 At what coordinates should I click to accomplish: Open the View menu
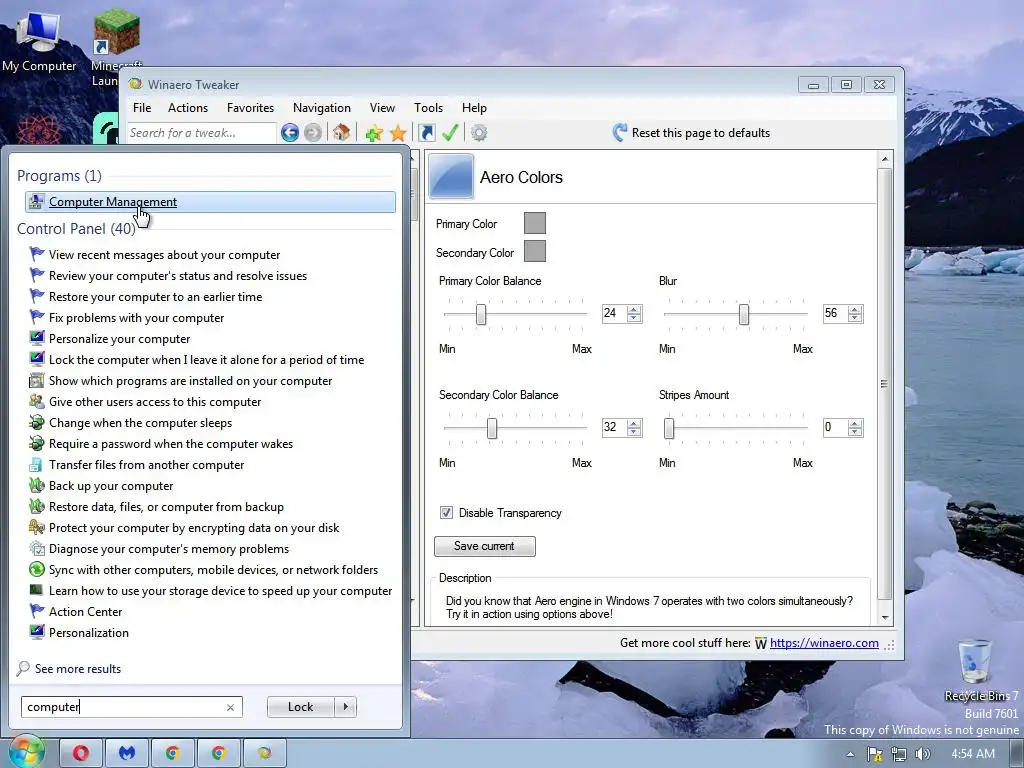click(x=383, y=108)
